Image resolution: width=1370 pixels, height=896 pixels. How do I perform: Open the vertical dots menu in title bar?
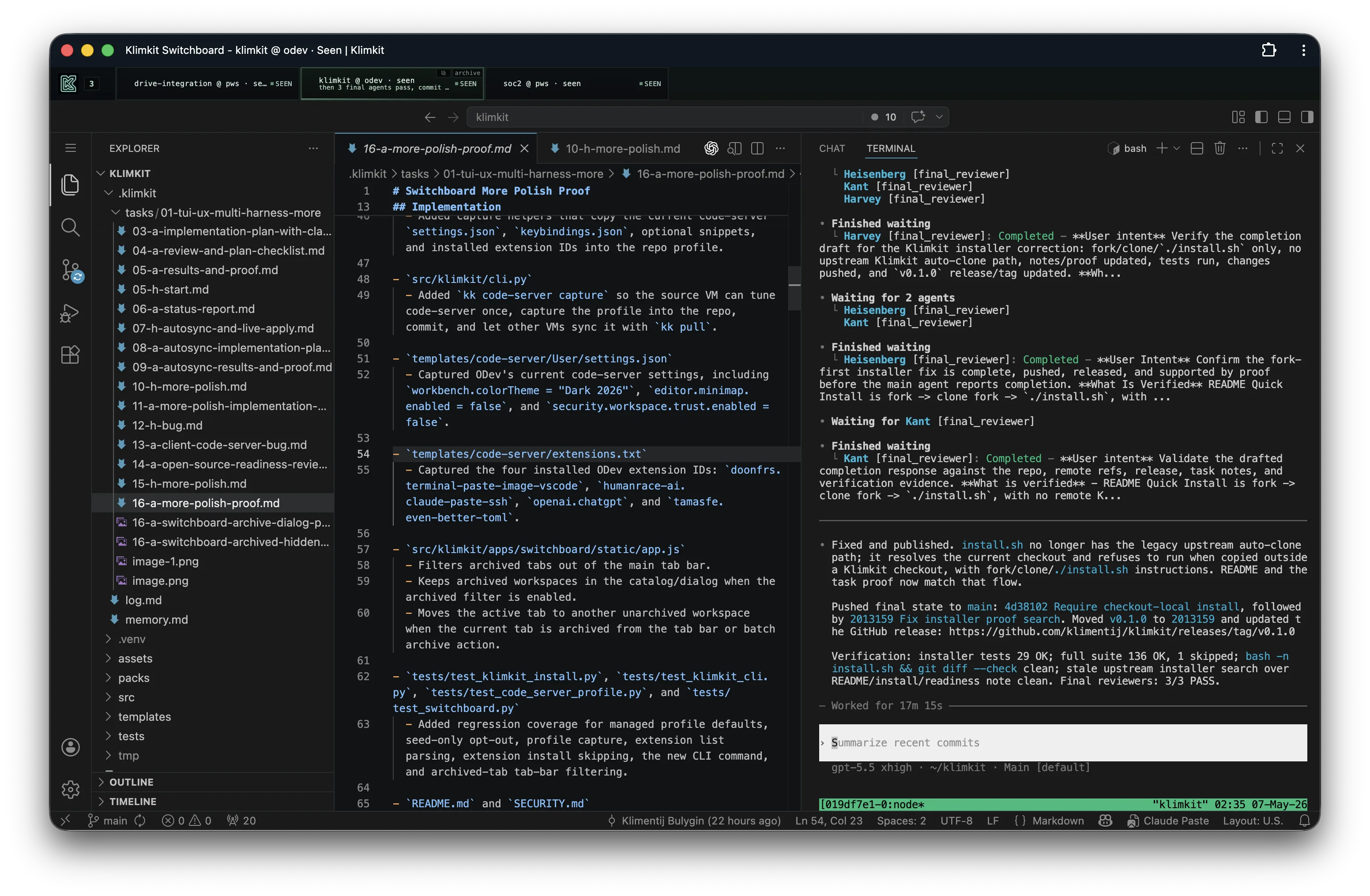(1303, 50)
